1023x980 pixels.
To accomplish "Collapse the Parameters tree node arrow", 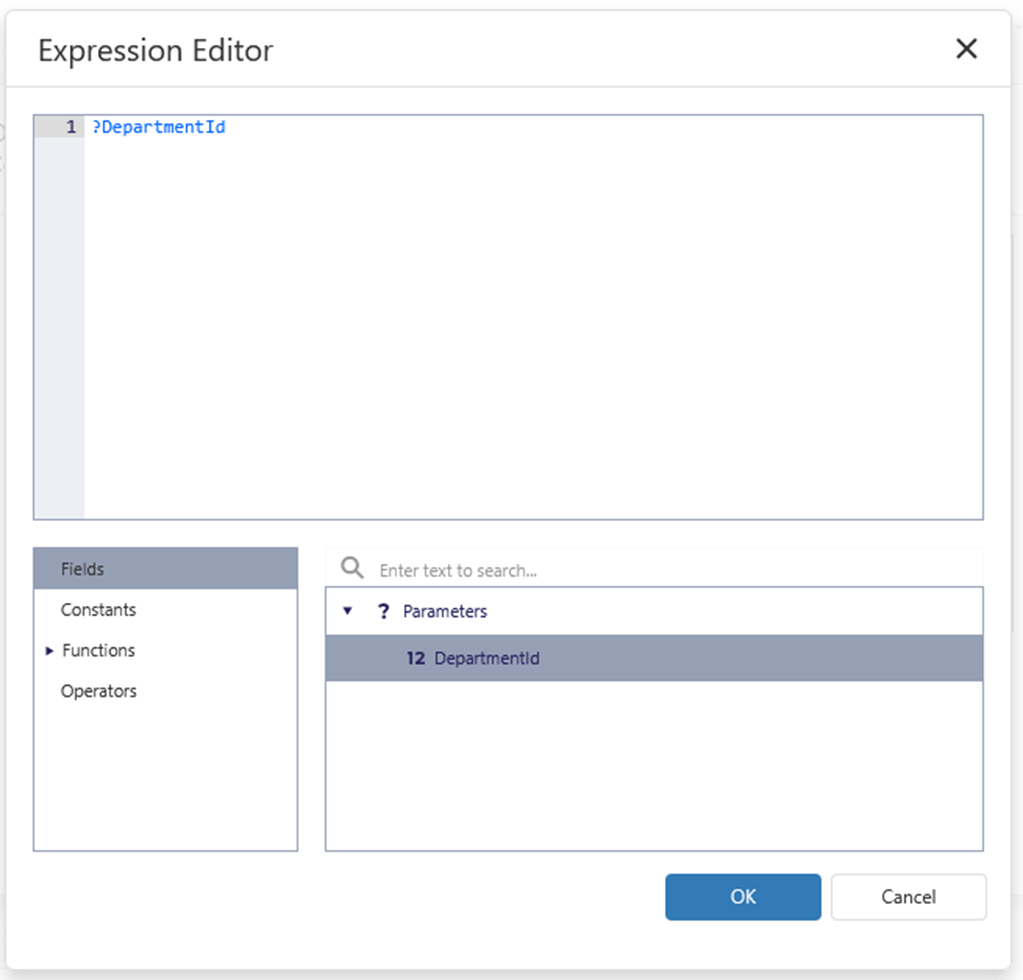I will [348, 611].
